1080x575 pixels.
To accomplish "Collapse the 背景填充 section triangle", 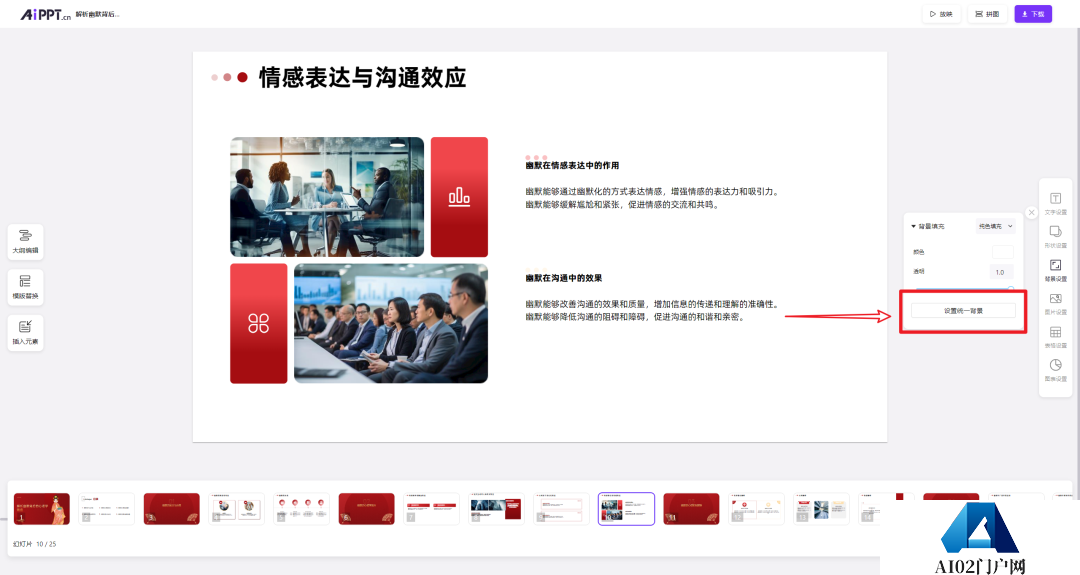I will (913, 226).
